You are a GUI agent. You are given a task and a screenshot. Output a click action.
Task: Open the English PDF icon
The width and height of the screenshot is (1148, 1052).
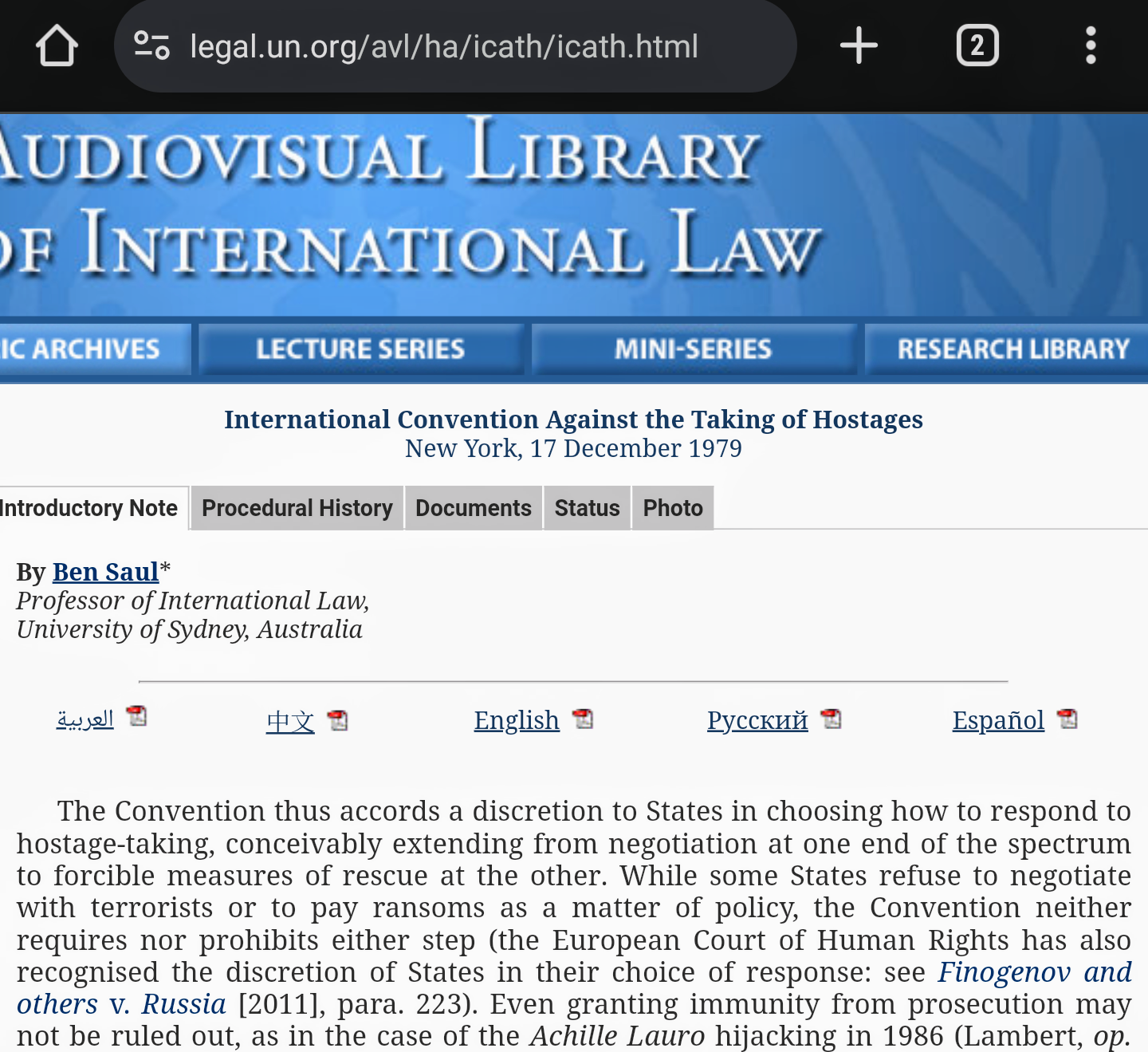coord(583,719)
